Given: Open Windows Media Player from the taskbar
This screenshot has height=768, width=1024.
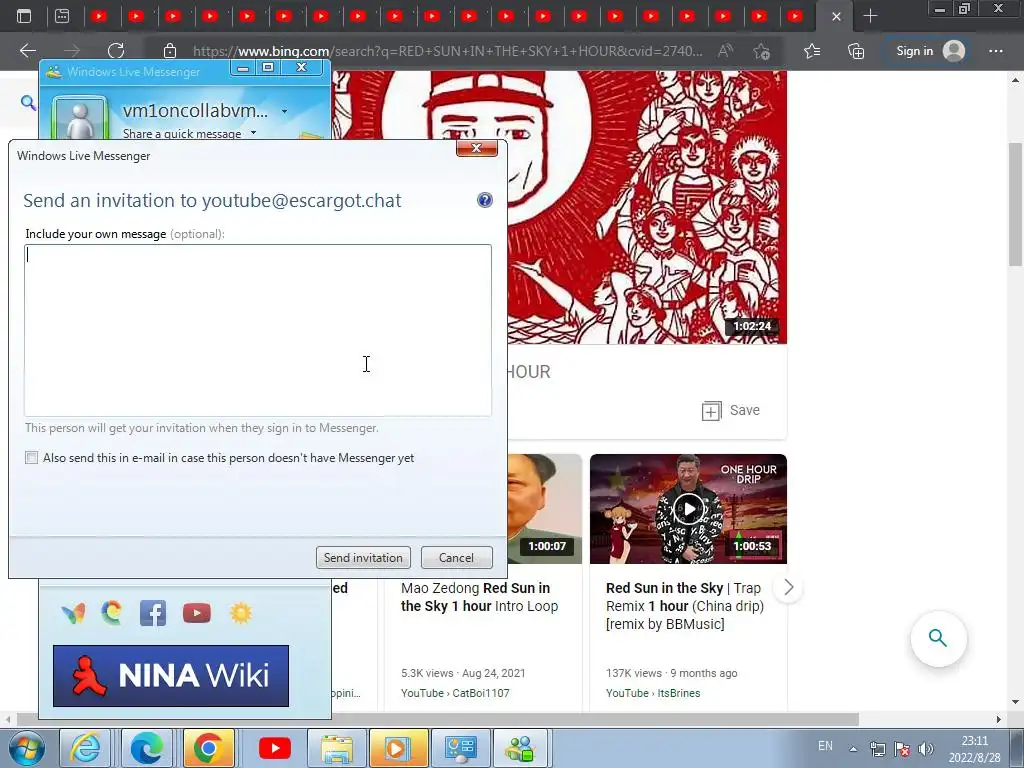Looking at the screenshot, I should click(x=398, y=748).
